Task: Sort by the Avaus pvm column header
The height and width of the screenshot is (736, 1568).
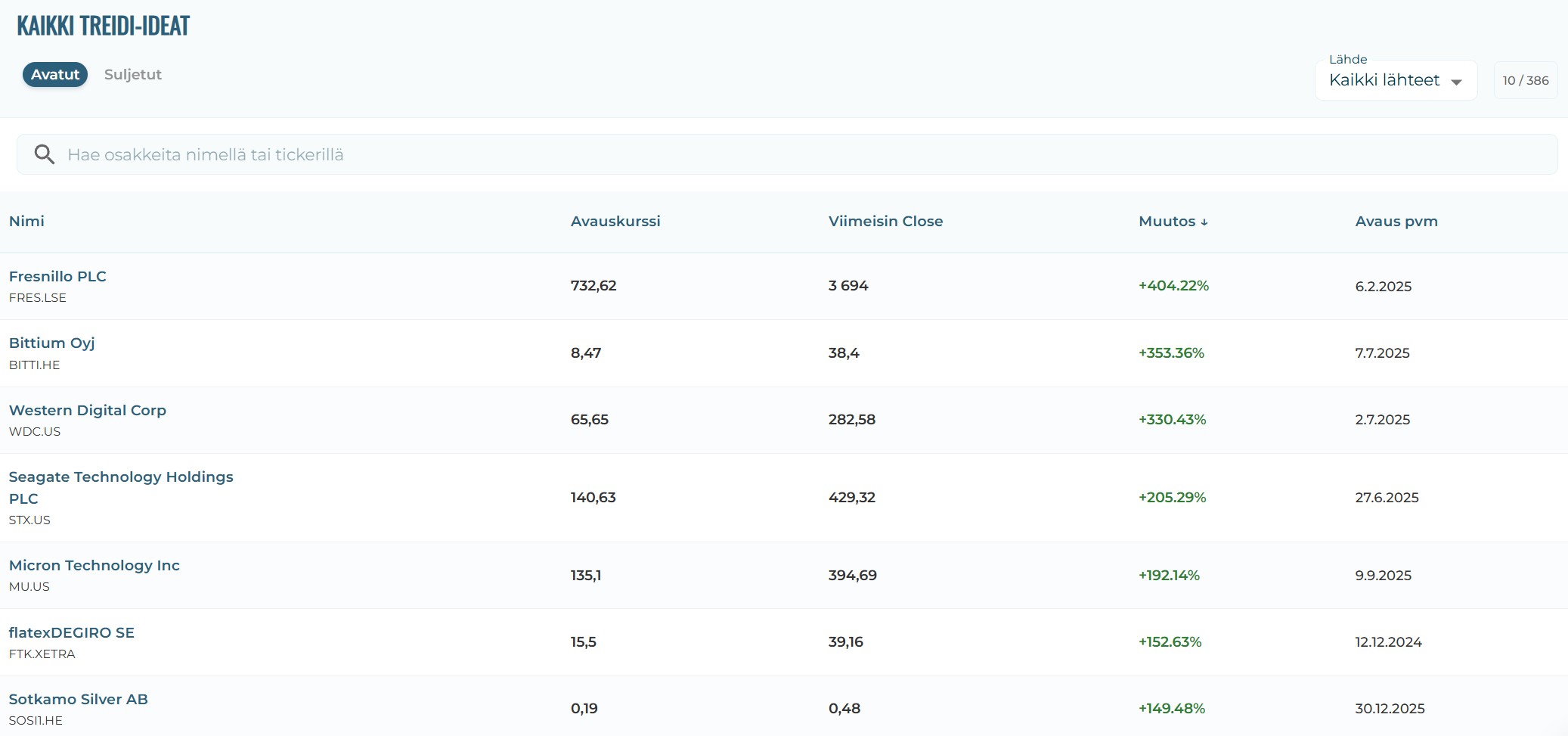Action: 1396,222
